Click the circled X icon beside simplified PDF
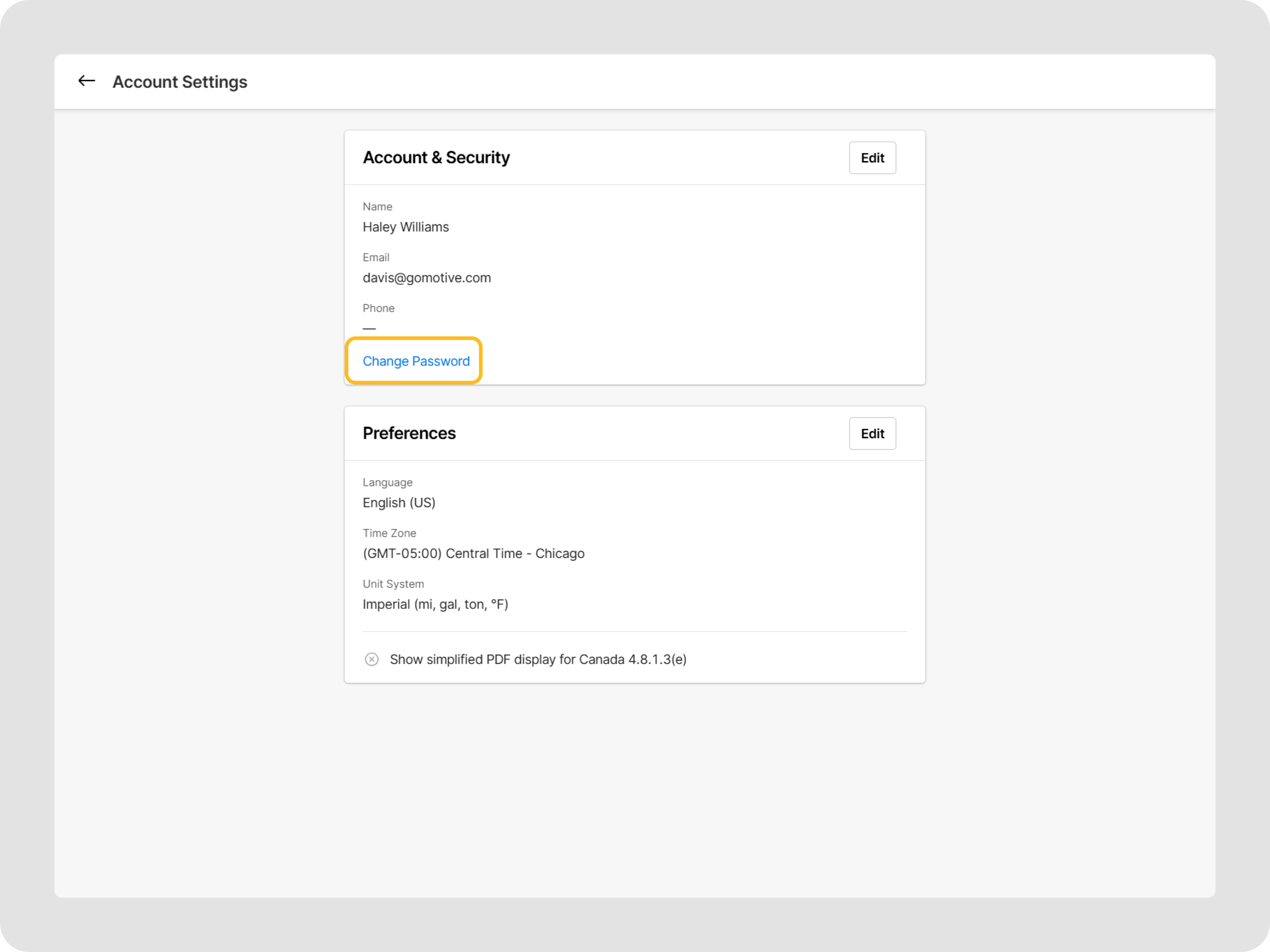Screen dimensions: 1270x952 pos(371,659)
